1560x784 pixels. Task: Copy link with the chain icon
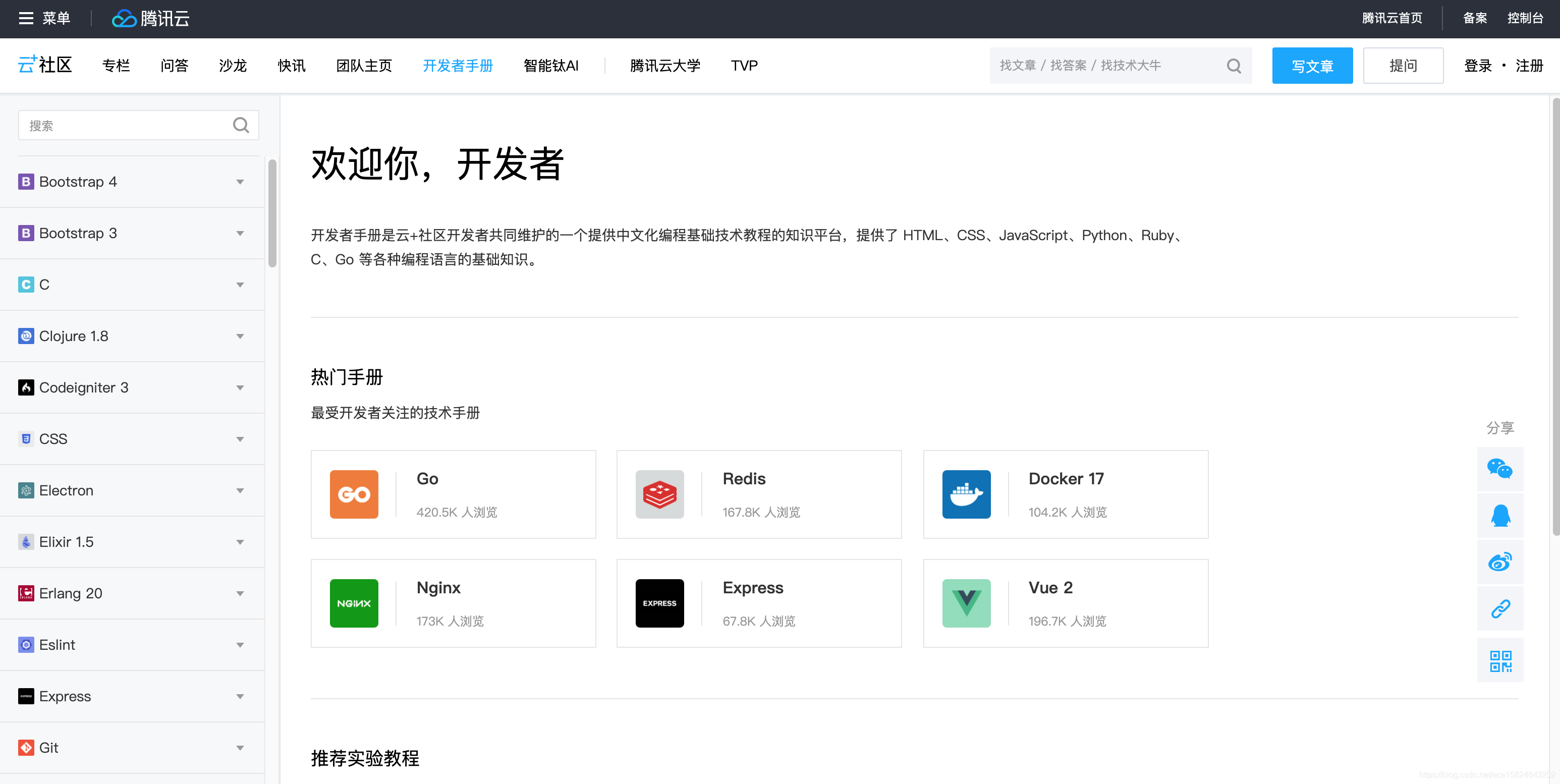click(1499, 608)
